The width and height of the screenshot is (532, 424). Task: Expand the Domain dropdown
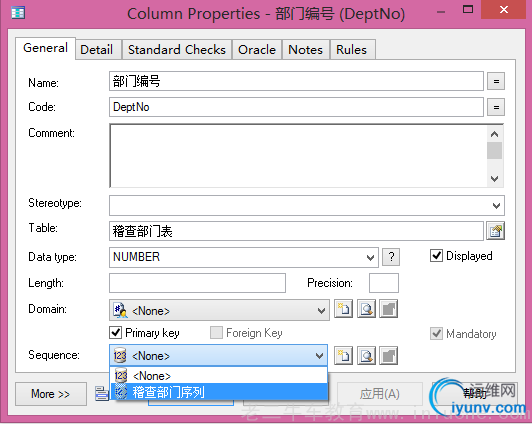click(x=321, y=310)
